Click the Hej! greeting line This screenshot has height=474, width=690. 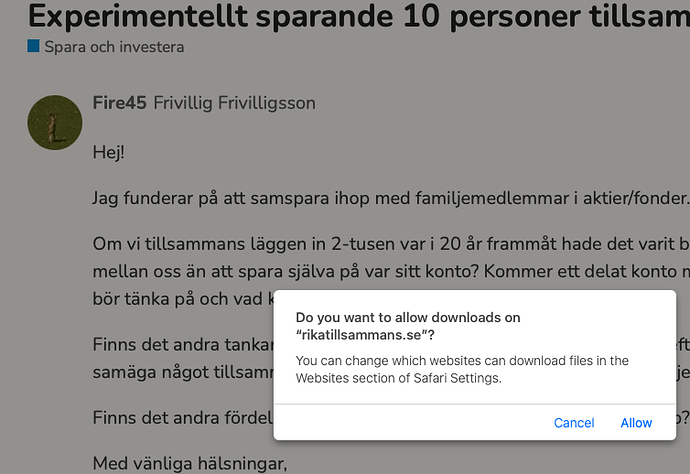(x=108, y=153)
